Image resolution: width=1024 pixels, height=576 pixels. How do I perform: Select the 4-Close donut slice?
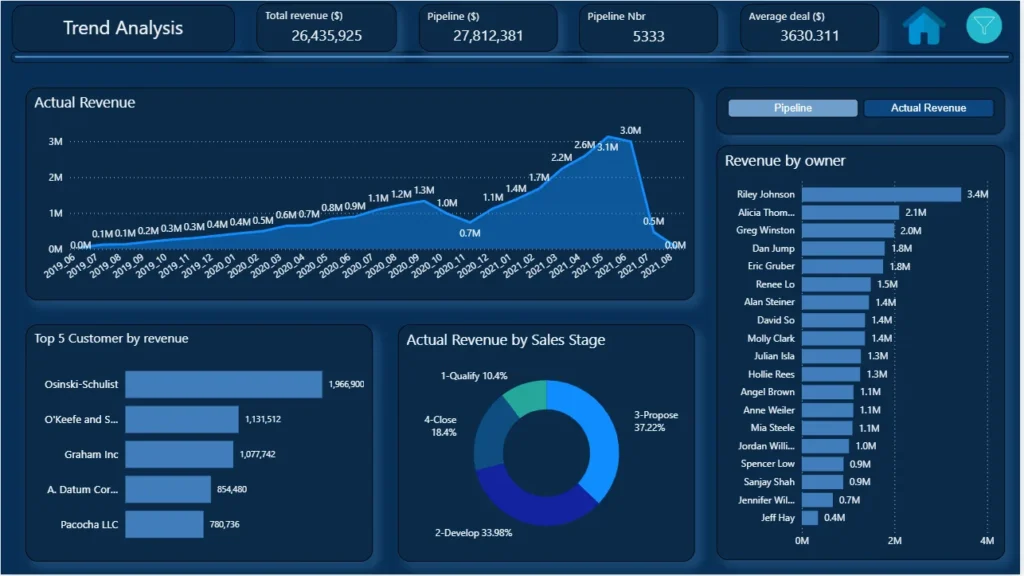point(490,434)
